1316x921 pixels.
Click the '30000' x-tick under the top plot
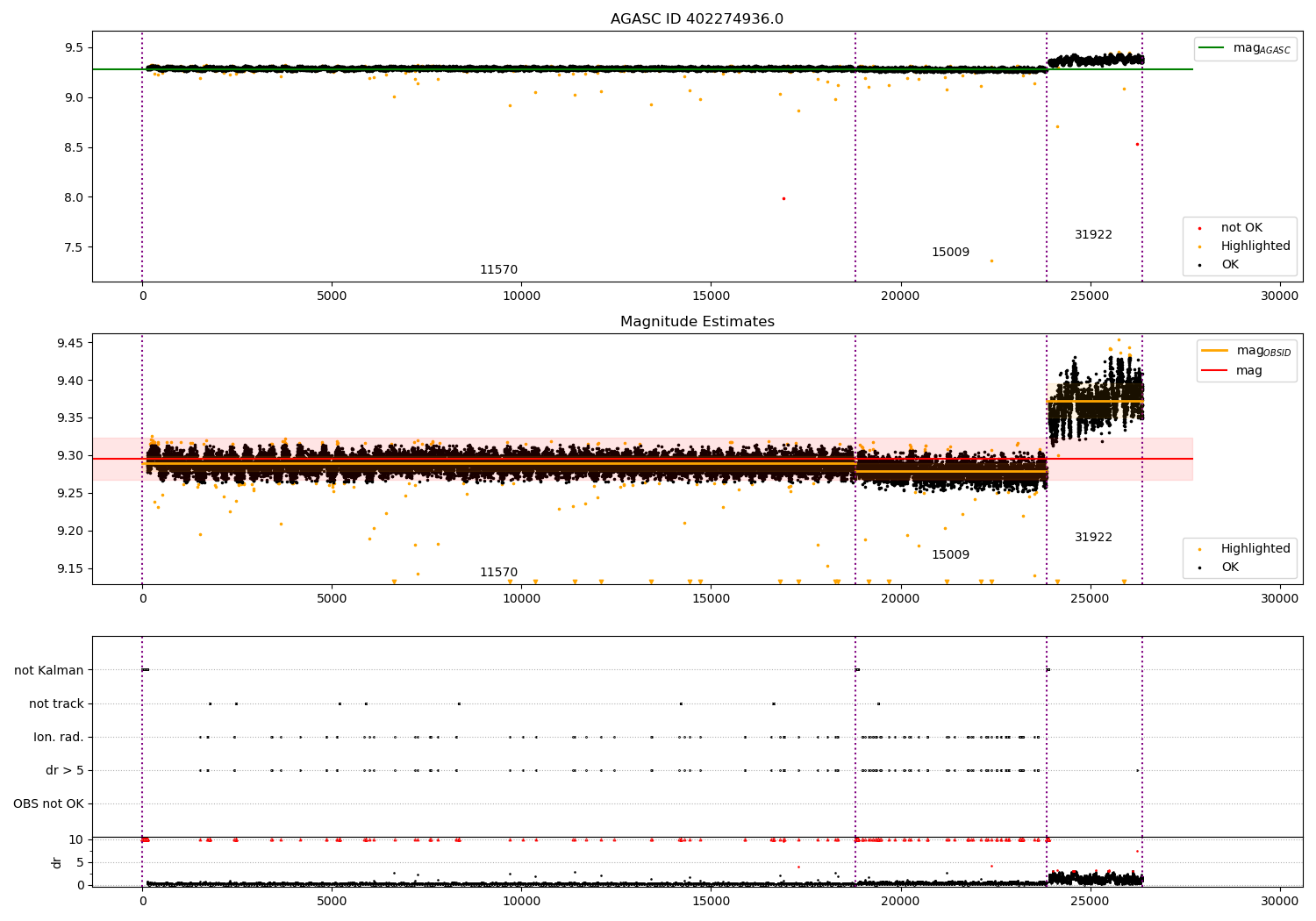(x=1280, y=296)
